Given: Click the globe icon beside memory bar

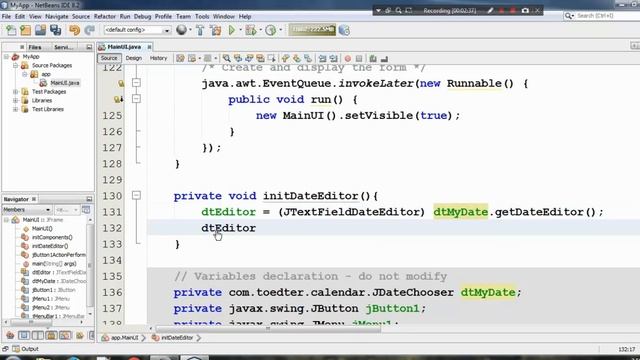Looking at the screenshot, I should (344, 30).
